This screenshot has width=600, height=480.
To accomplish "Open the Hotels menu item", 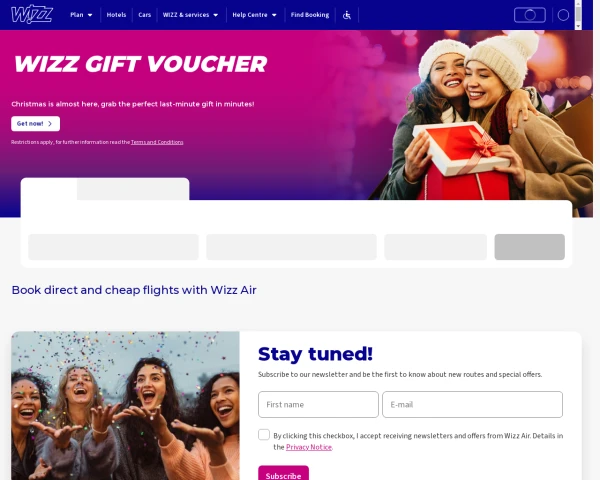I will coord(116,15).
